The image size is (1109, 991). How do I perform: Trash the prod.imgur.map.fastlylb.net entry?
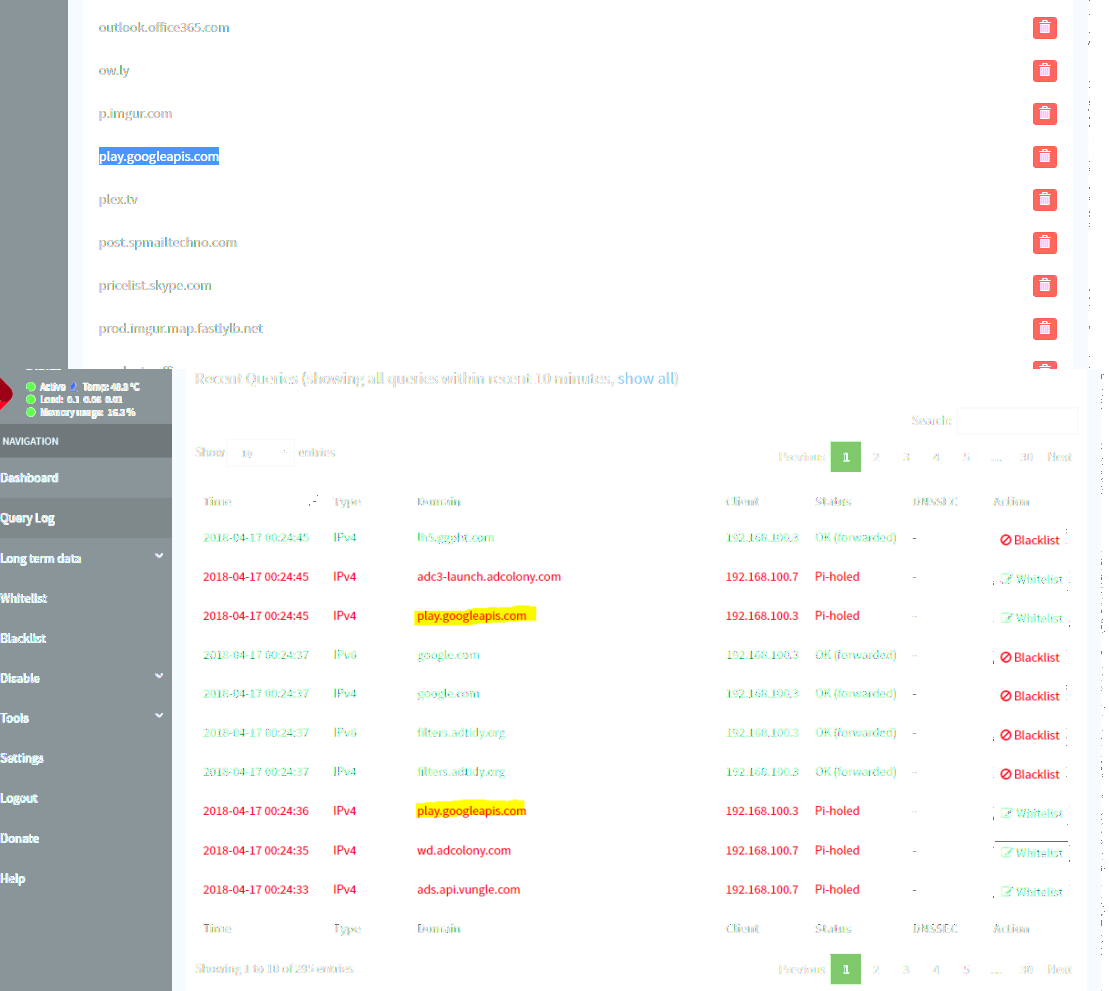click(x=1044, y=329)
